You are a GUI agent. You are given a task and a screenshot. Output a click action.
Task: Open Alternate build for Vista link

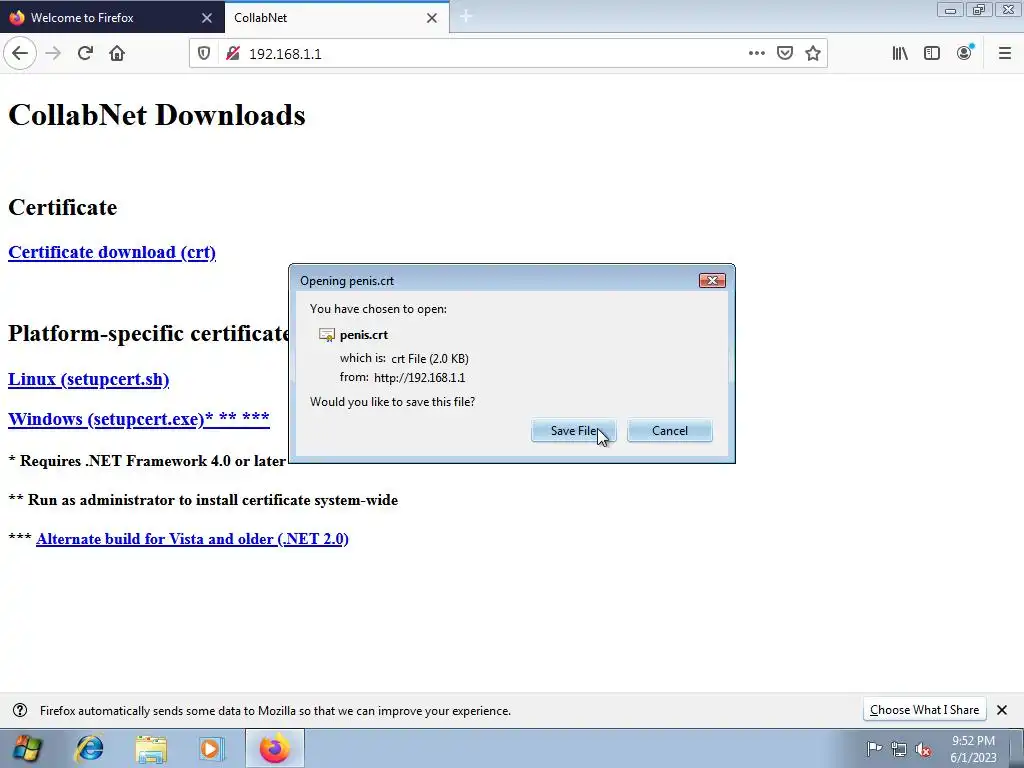click(192, 539)
